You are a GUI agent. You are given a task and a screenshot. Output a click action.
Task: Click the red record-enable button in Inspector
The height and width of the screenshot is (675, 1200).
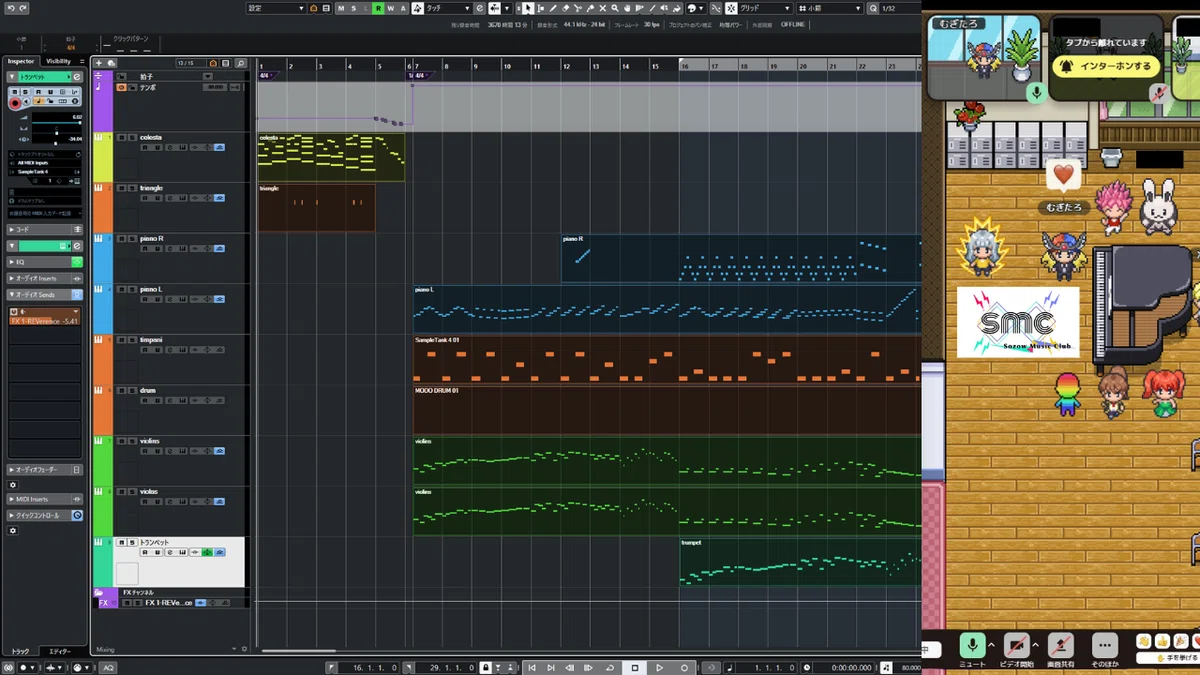tap(15, 103)
